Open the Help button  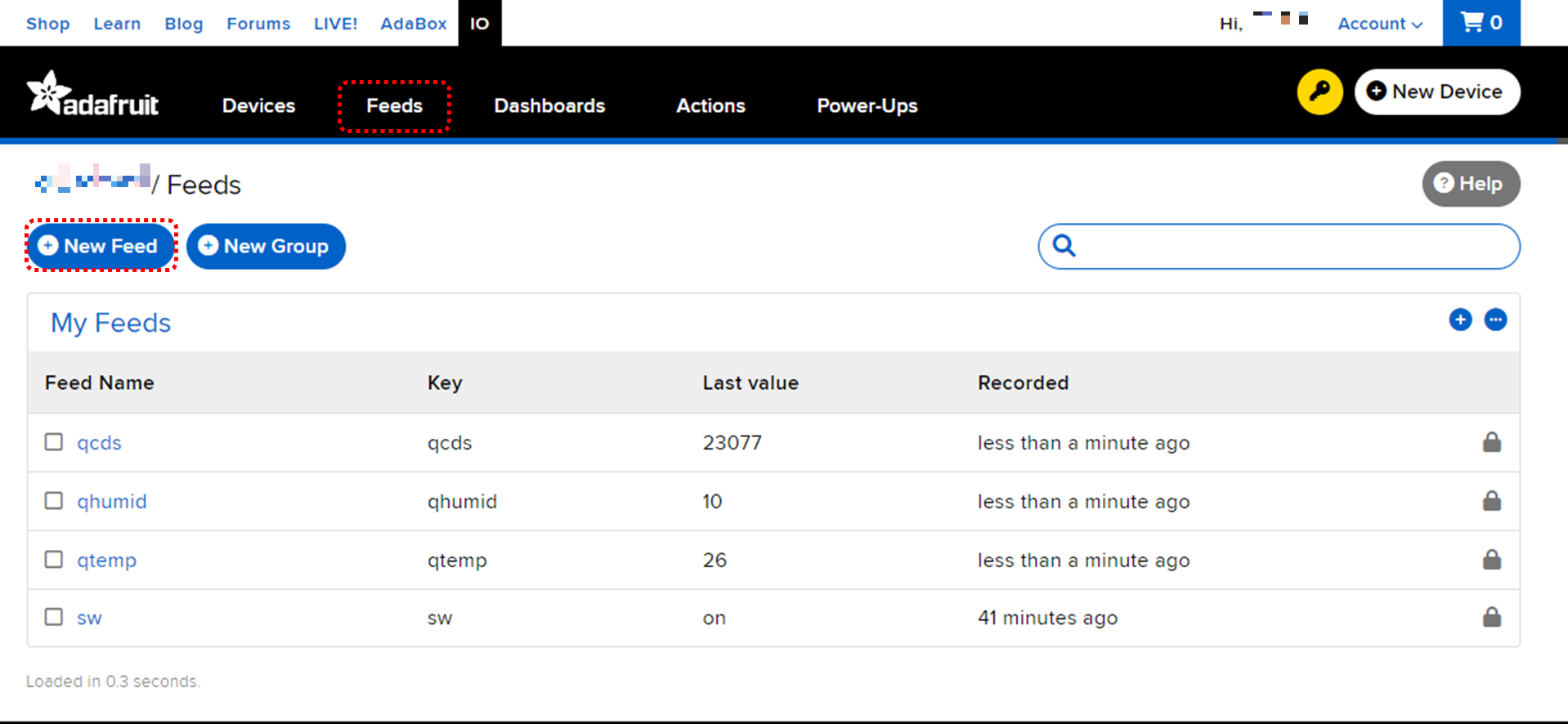tap(1471, 184)
